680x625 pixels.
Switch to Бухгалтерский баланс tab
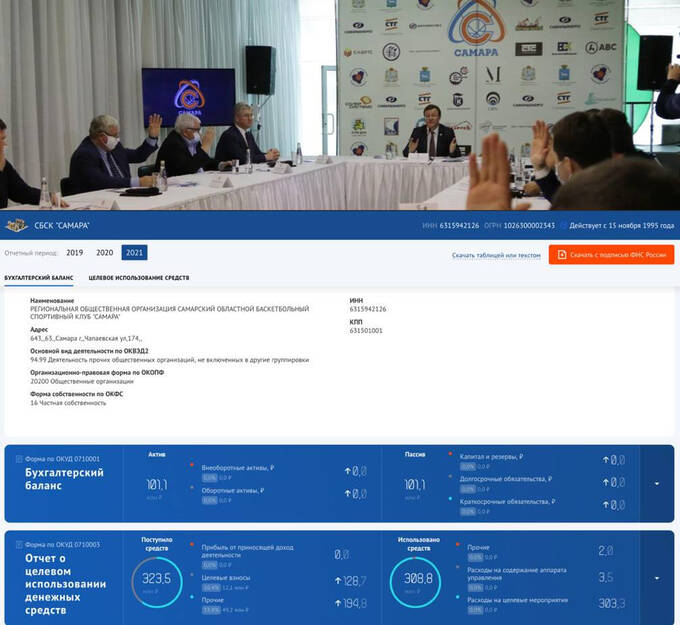click(38, 277)
